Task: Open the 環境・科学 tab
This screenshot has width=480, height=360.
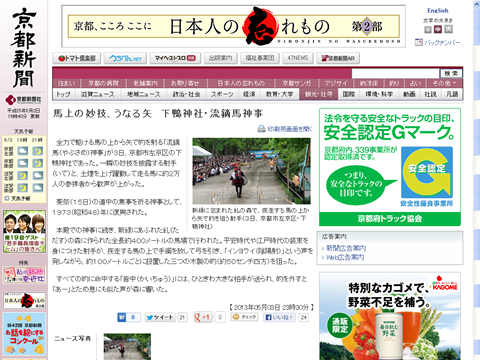Action: 379,94
